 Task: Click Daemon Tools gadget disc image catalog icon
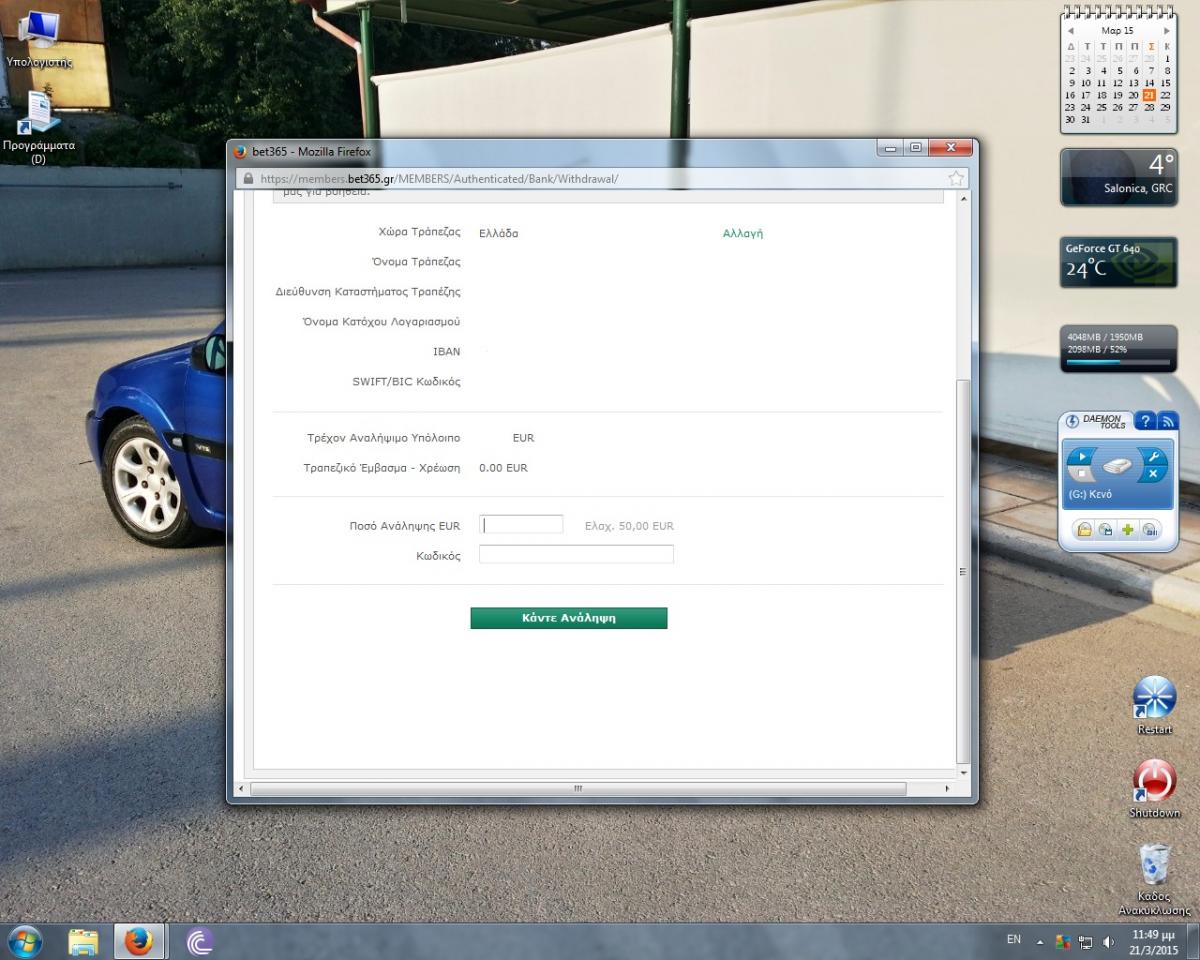pos(1106,529)
